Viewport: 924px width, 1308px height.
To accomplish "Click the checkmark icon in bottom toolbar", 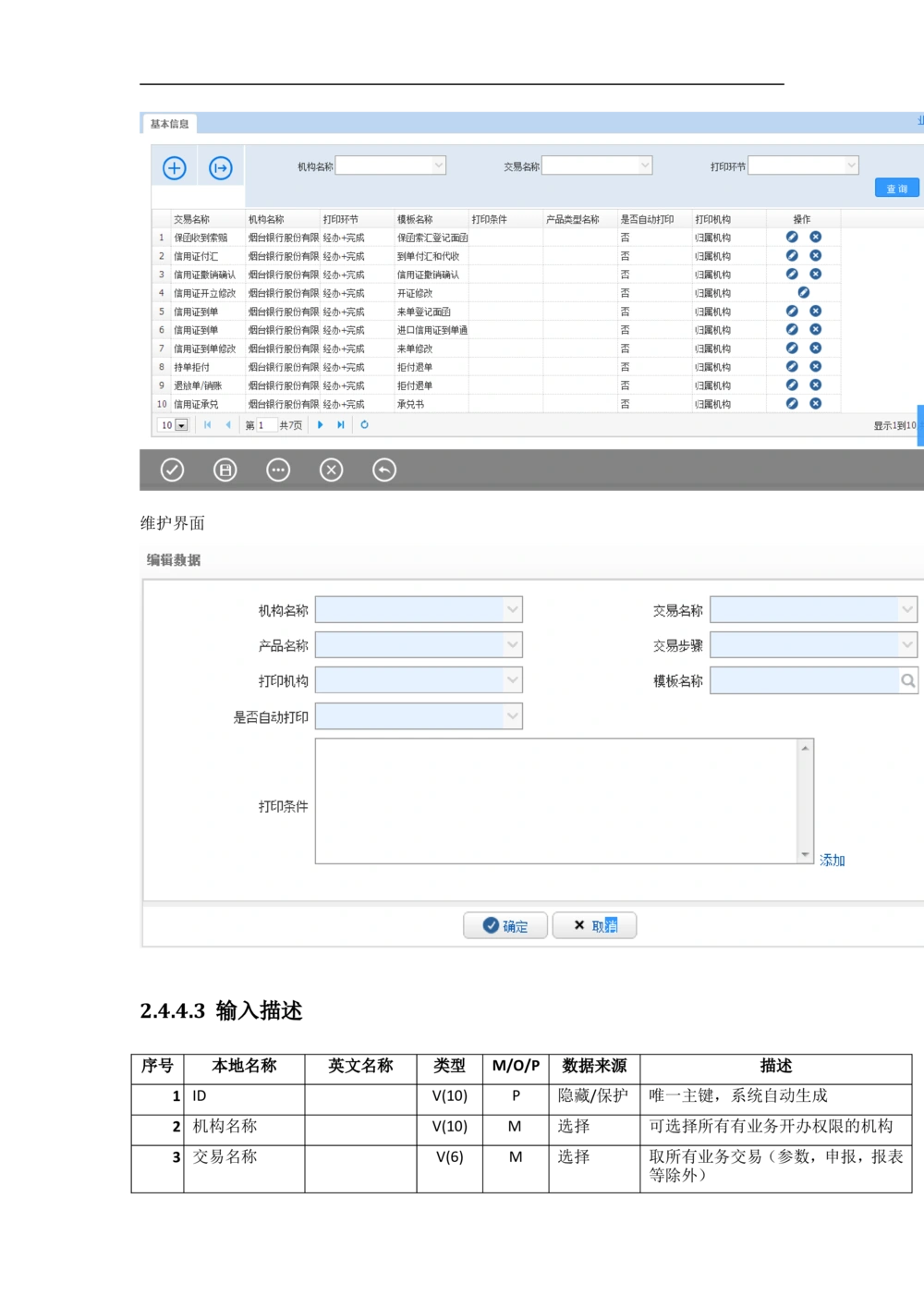I will coord(172,471).
